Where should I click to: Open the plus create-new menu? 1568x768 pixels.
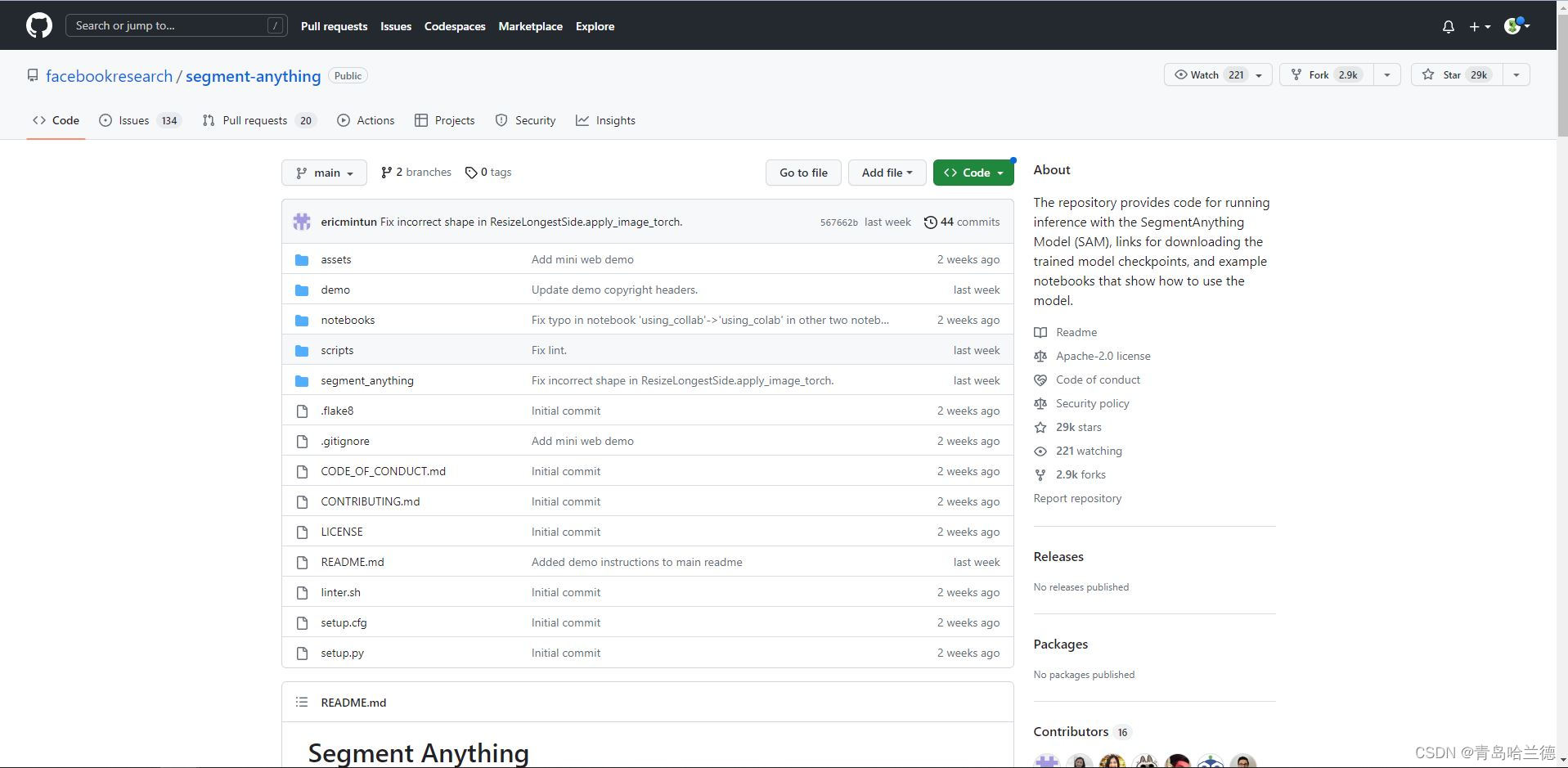pyautogui.click(x=1480, y=26)
